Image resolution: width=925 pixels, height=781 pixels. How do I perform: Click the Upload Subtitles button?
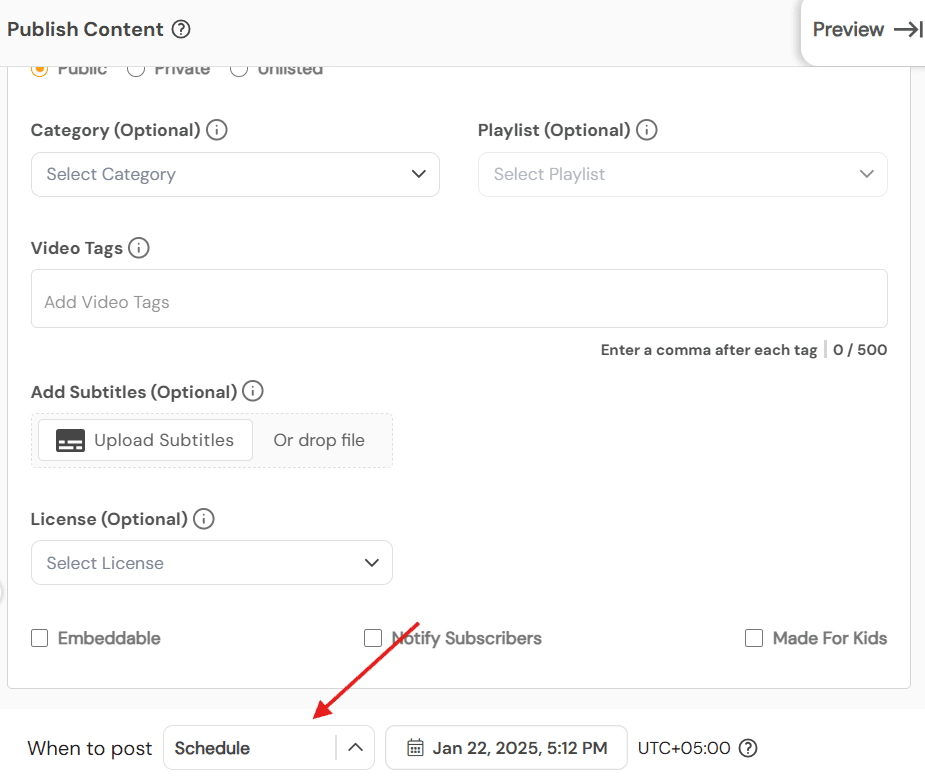pyautogui.click(x=144, y=440)
